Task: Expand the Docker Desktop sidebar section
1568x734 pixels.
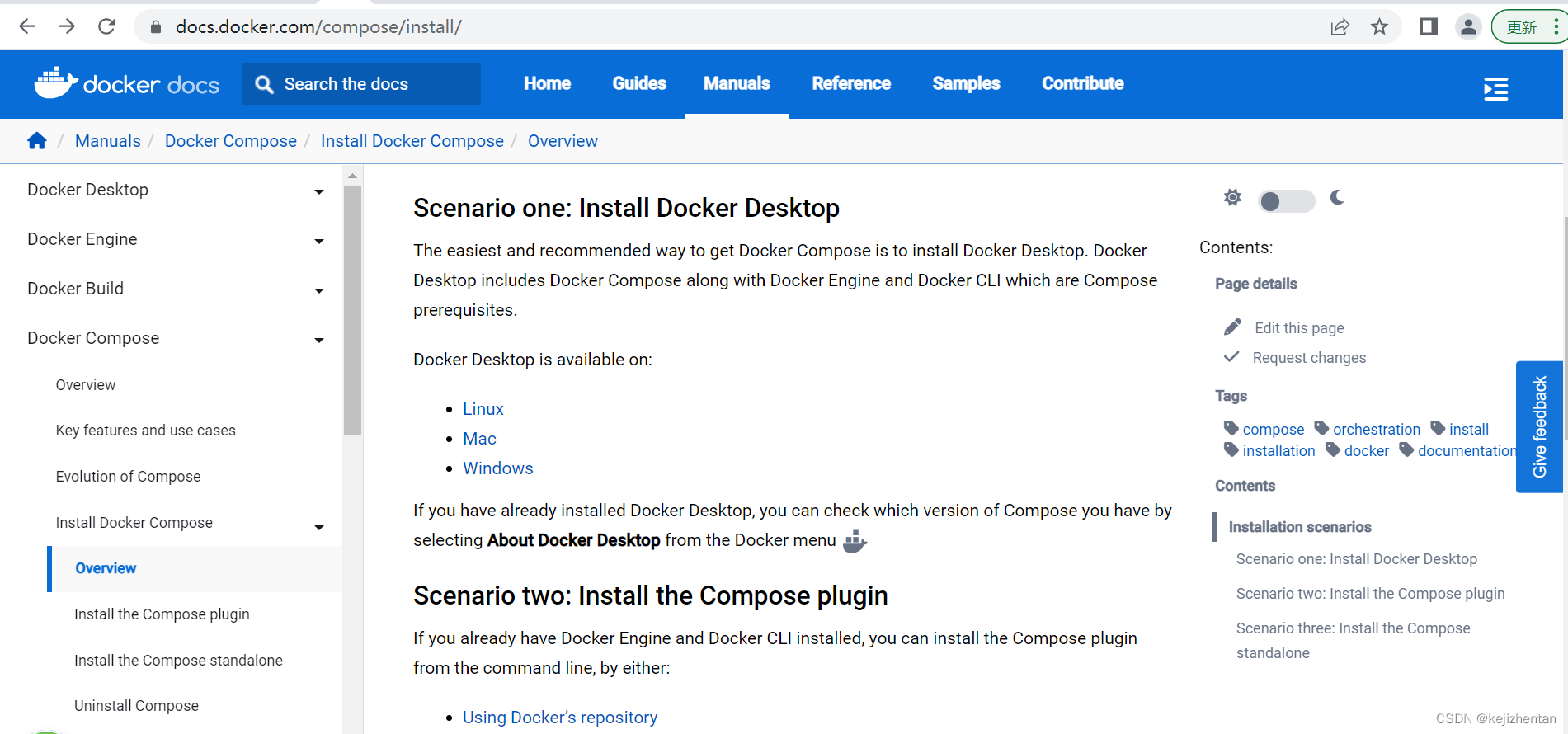Action: click(319, 191)
